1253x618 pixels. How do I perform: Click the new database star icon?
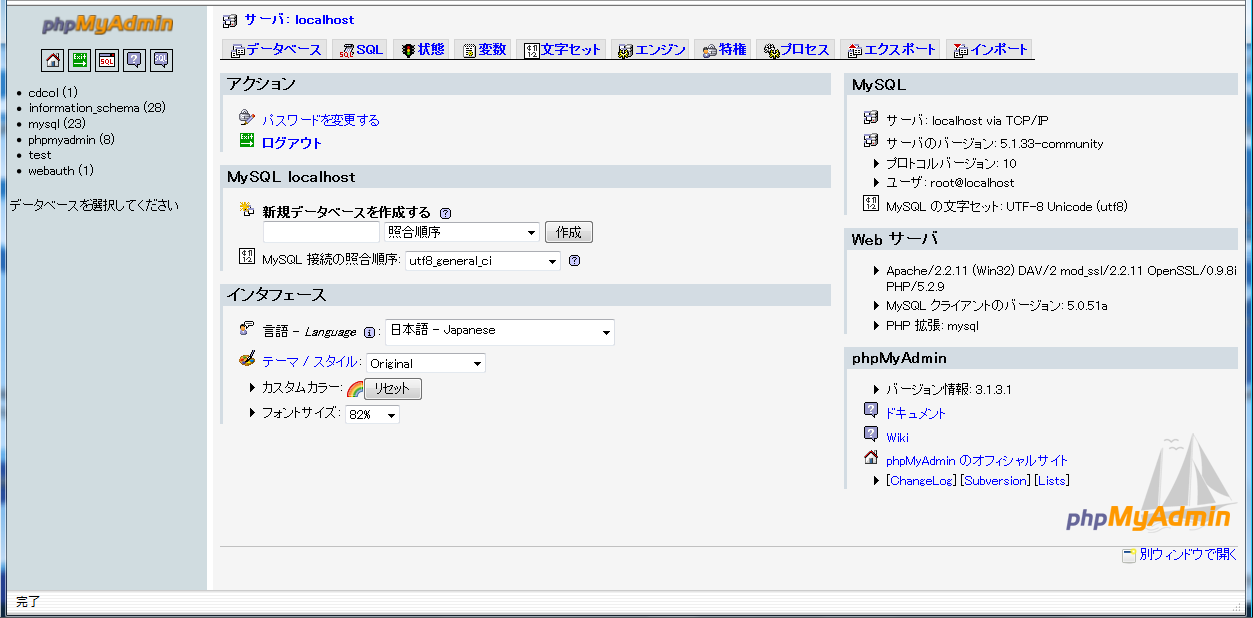click(x=247, y=209)
